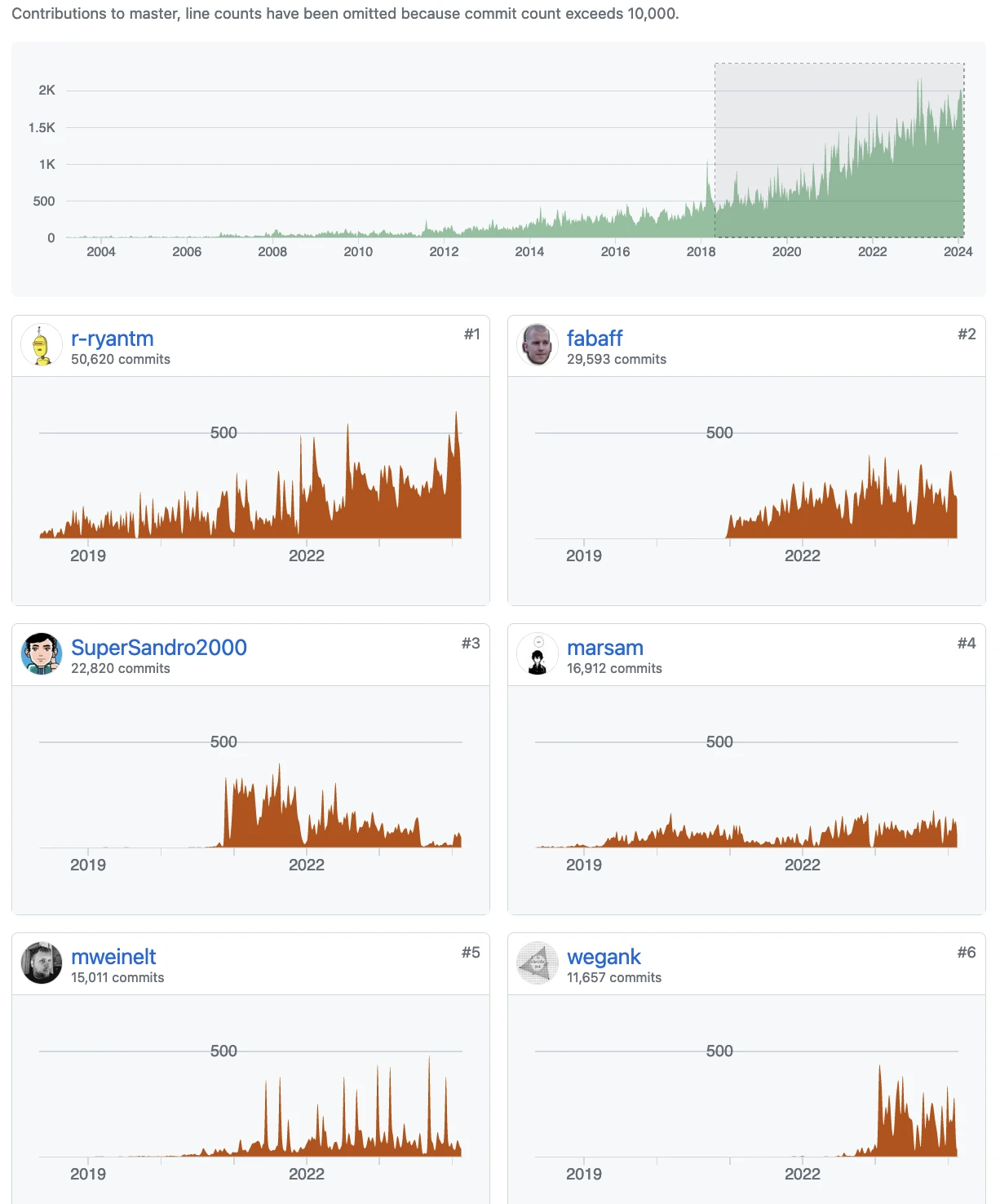Click the 2016 mark on the contributions graph

pyautogui.click(x=615, y=252)
